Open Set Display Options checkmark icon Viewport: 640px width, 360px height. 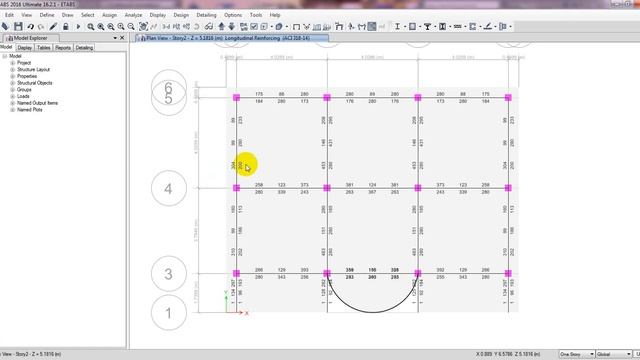click(x=254, y=27)
